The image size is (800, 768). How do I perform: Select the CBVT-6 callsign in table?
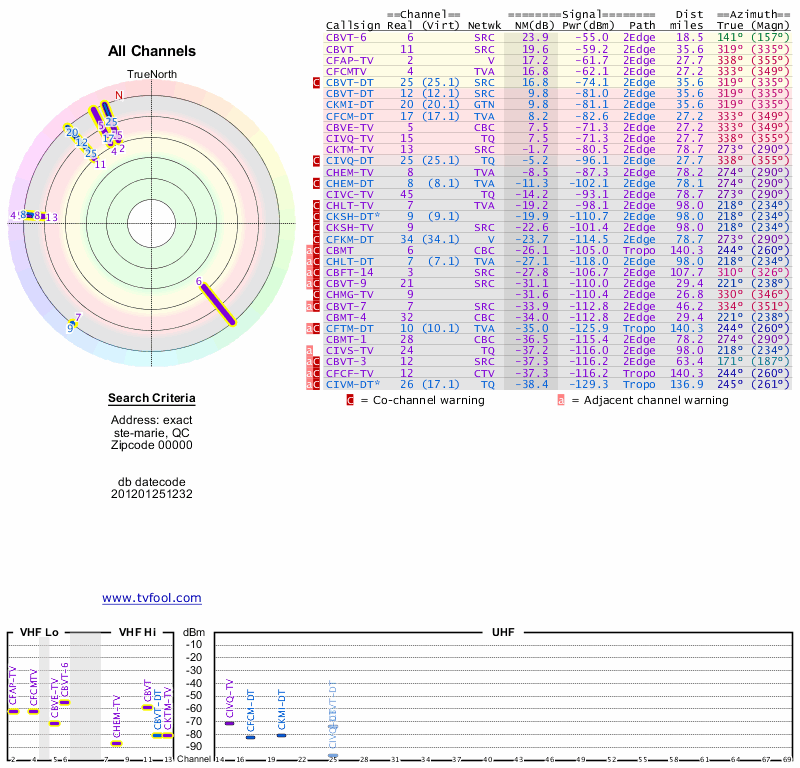click(x=346, y=37)
